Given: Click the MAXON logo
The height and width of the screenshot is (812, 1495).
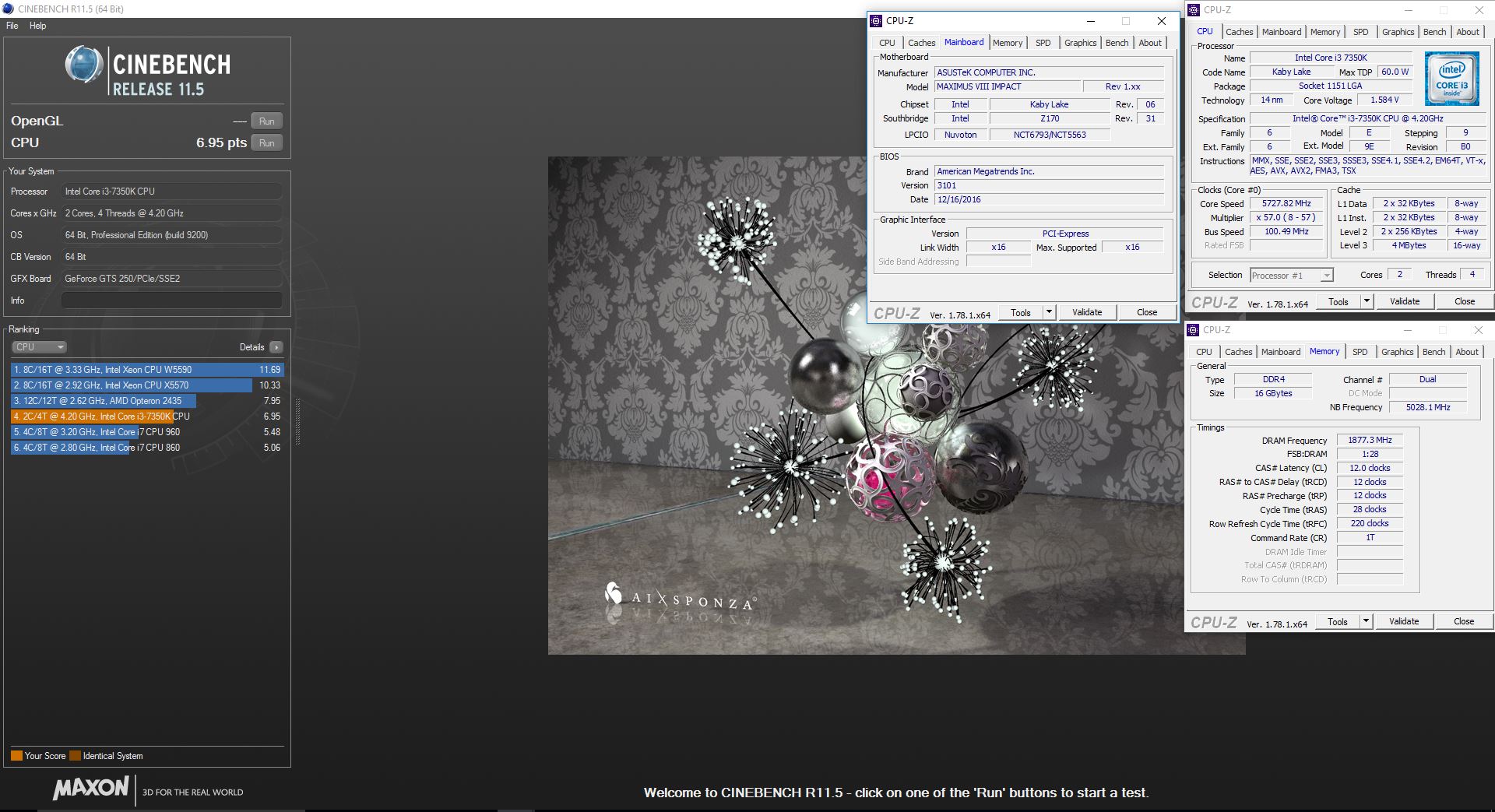Looking at the screenshot, I should tap(90, 788).
